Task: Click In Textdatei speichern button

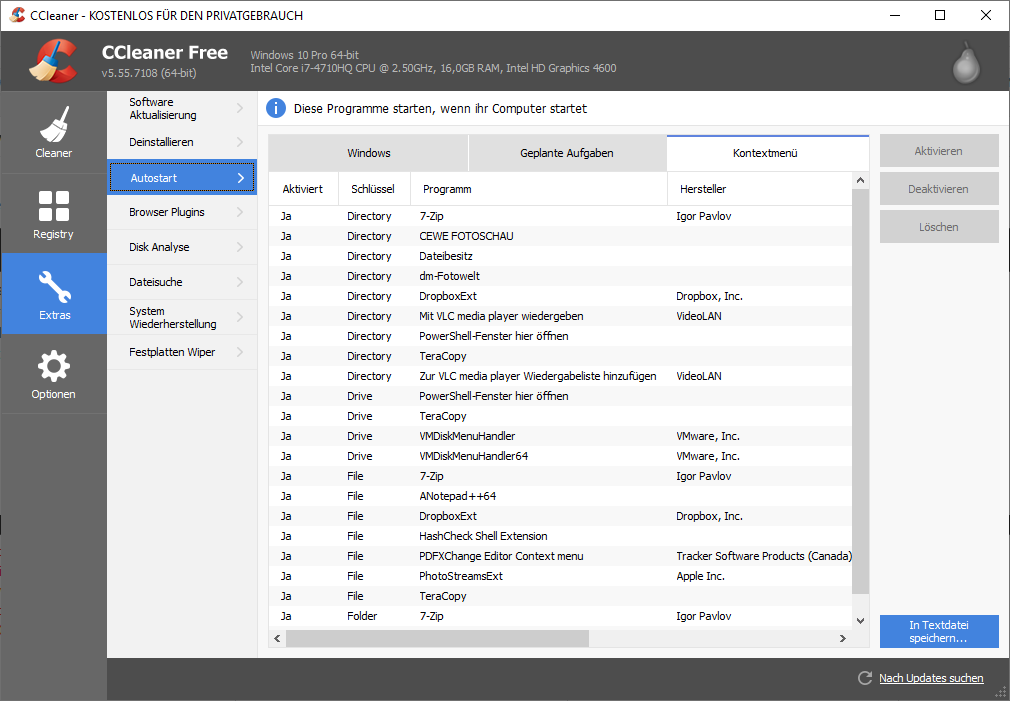Action: pos(938,631)
